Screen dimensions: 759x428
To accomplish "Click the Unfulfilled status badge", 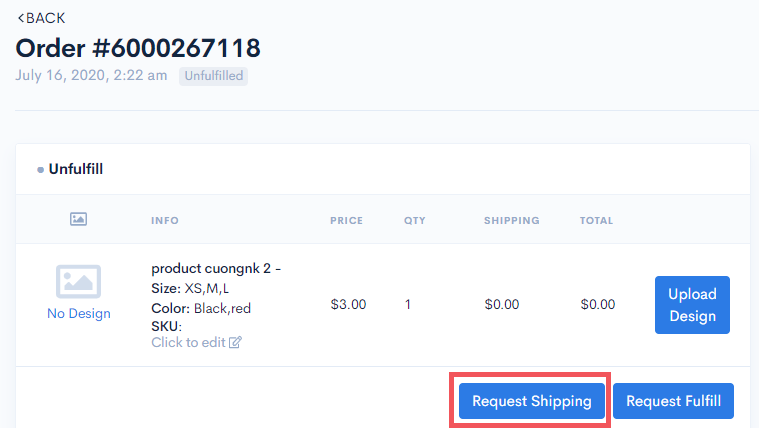I will coord(213,75).
